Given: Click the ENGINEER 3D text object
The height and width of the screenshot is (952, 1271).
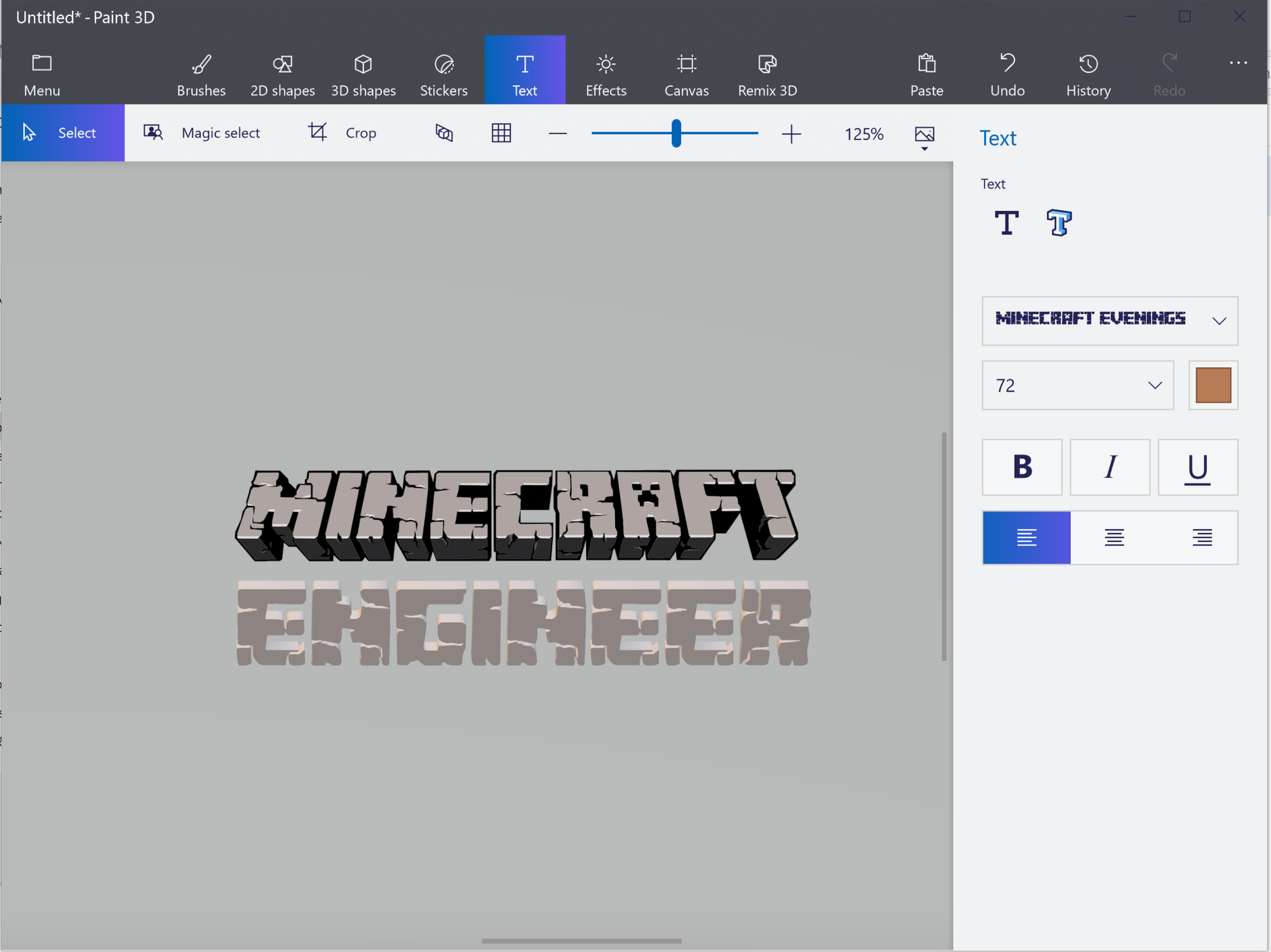Looking at the screenshot, I should click(x=523, y=623).
